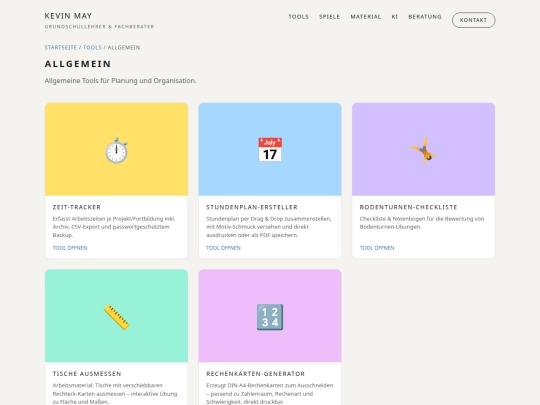
Task: Click the Kevin May site title
Action: coord(68,16)
